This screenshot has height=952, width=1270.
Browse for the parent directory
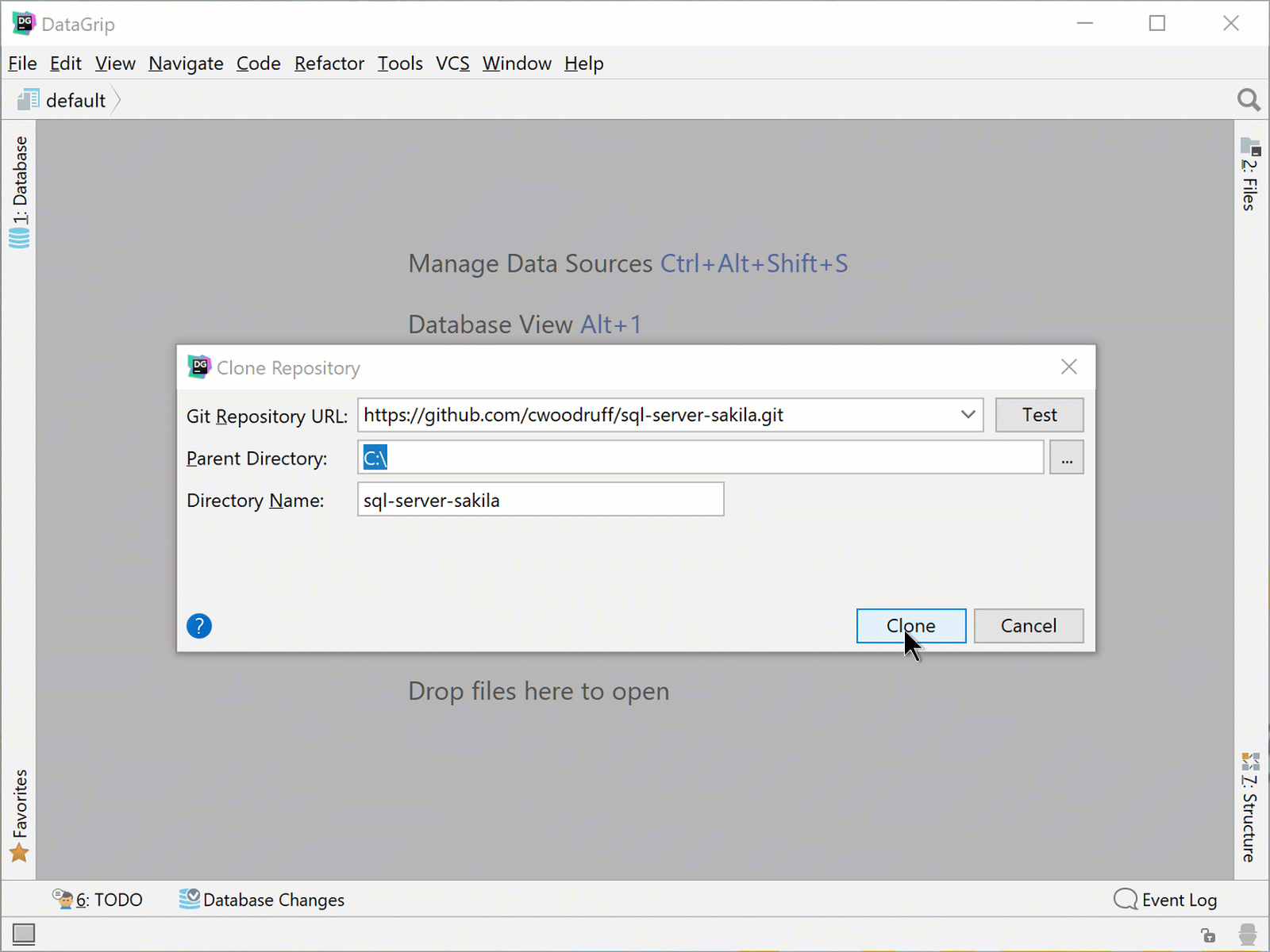(1066, 458)
